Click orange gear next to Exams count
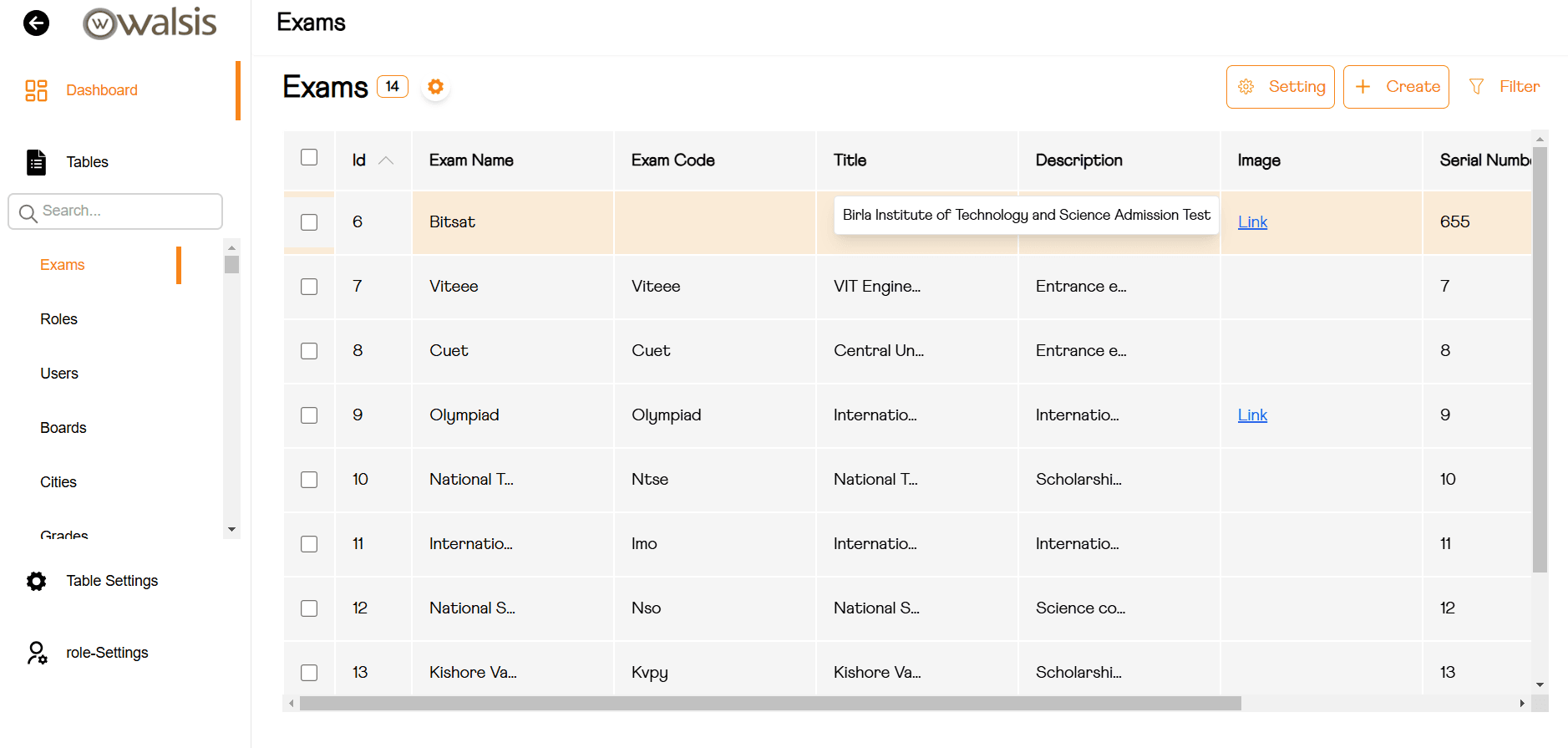Viewport: 1568px width, 748px height. pos(435,87)
